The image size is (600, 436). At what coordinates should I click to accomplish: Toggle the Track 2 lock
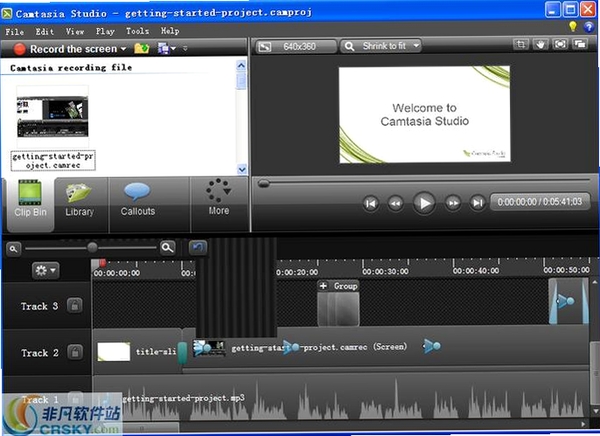click(75, 352)
